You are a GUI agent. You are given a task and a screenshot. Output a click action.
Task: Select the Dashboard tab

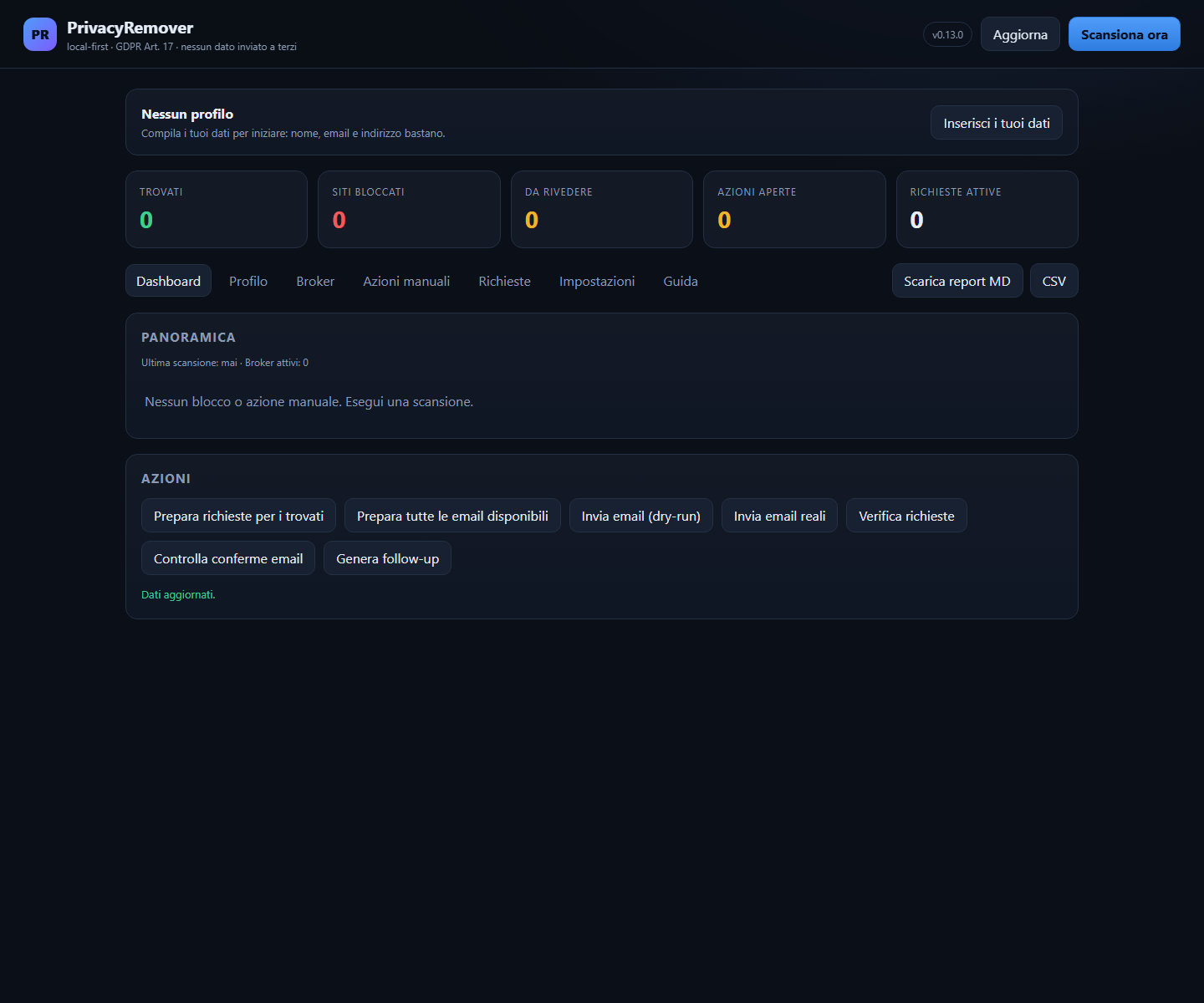(168, 281)
